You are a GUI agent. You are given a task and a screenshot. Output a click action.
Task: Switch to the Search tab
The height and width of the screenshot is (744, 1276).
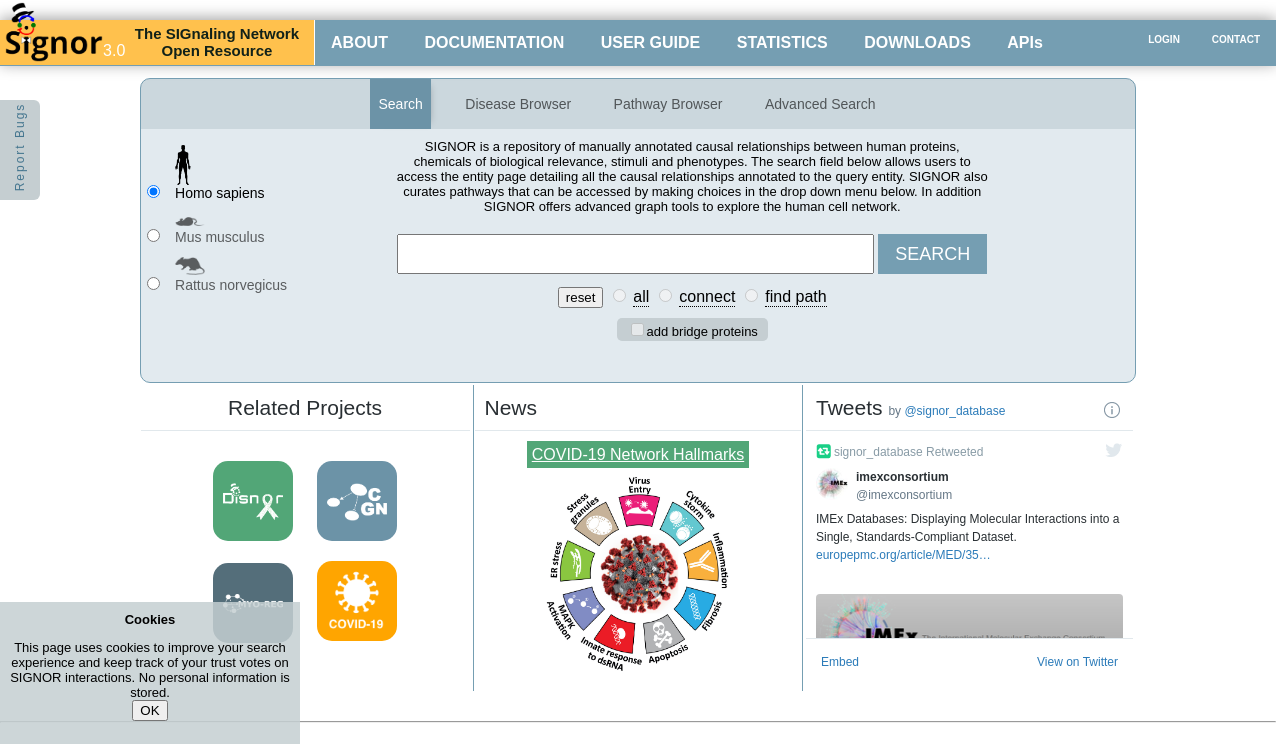(400, 104)
